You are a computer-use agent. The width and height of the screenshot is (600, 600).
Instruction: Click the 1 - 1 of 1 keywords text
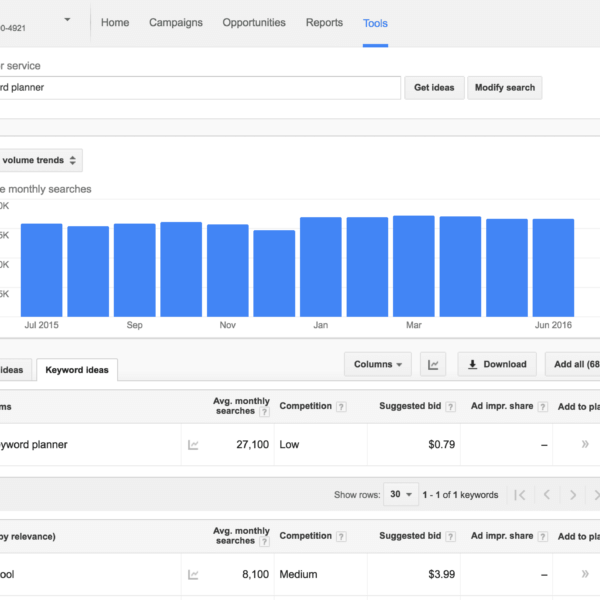[460, 495]
